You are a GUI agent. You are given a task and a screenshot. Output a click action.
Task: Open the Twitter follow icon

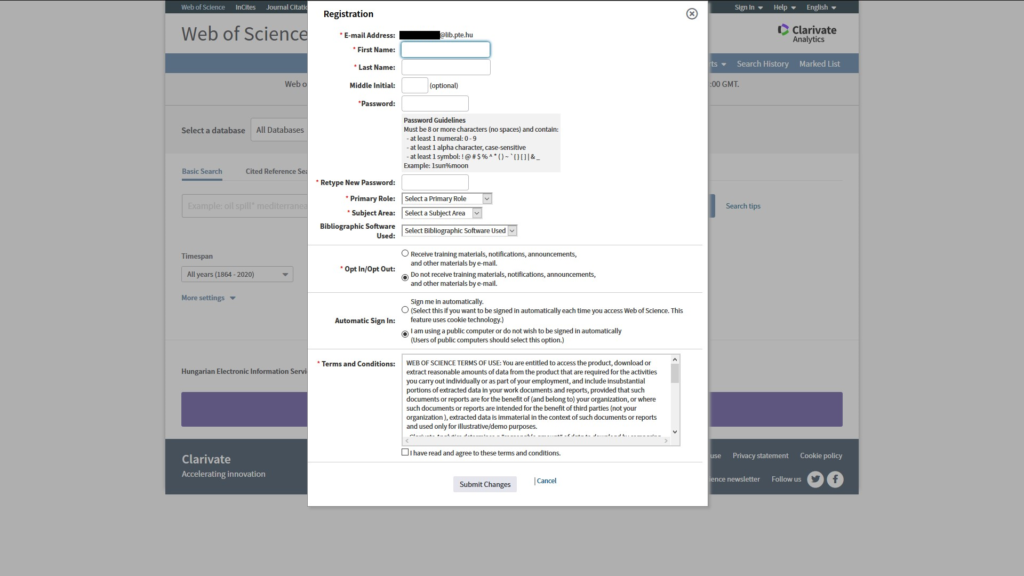pos(815,479)
